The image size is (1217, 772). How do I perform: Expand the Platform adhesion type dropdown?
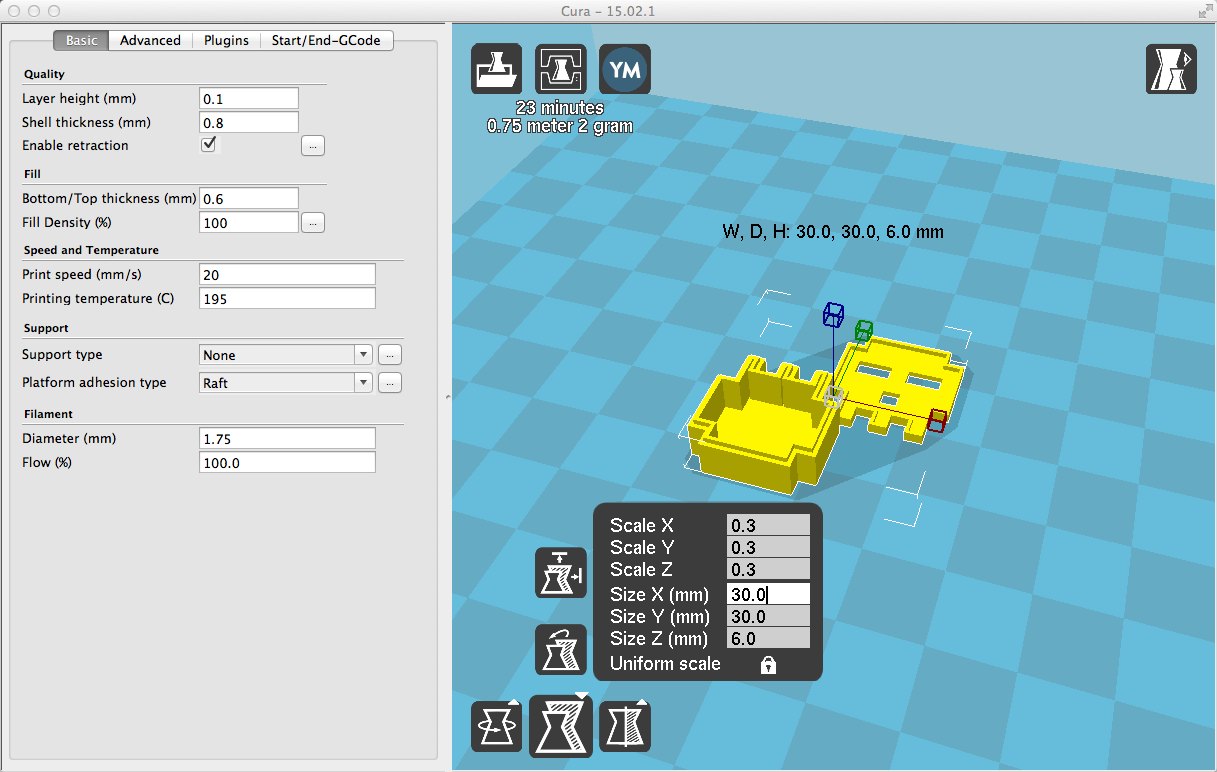[286, 383]
